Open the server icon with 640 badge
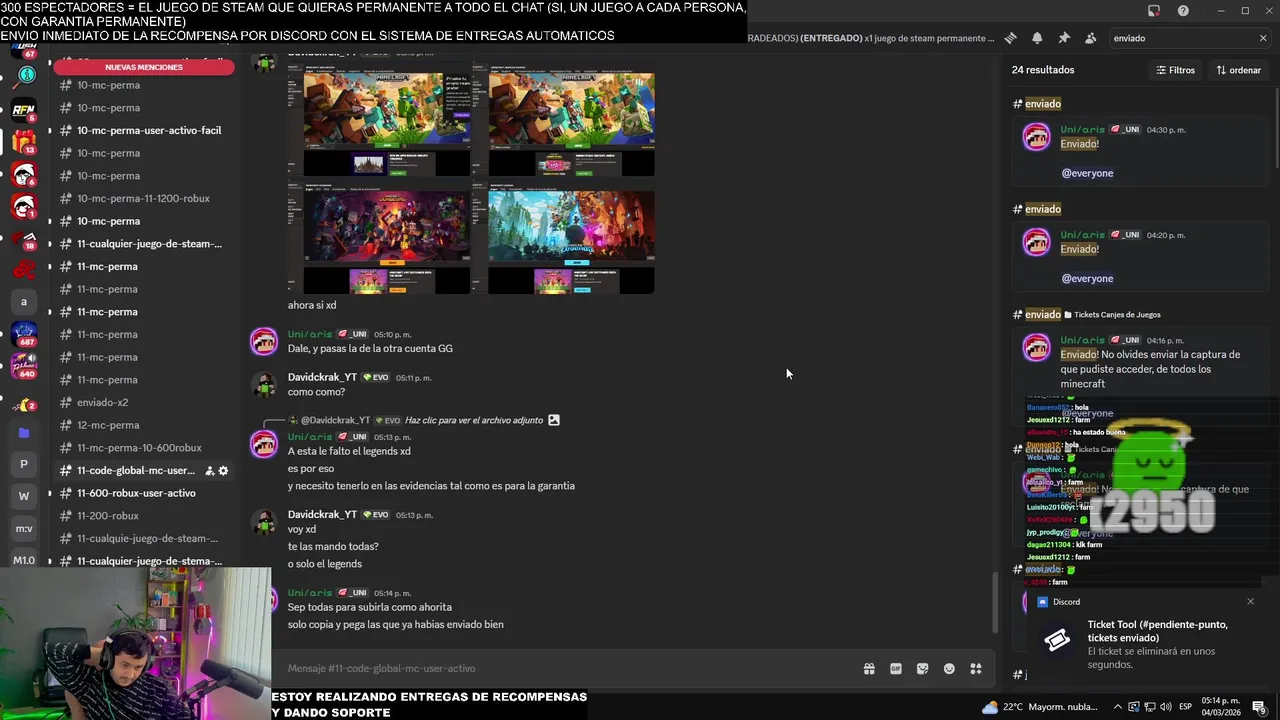1280x720 pixels. pos(24,366)
